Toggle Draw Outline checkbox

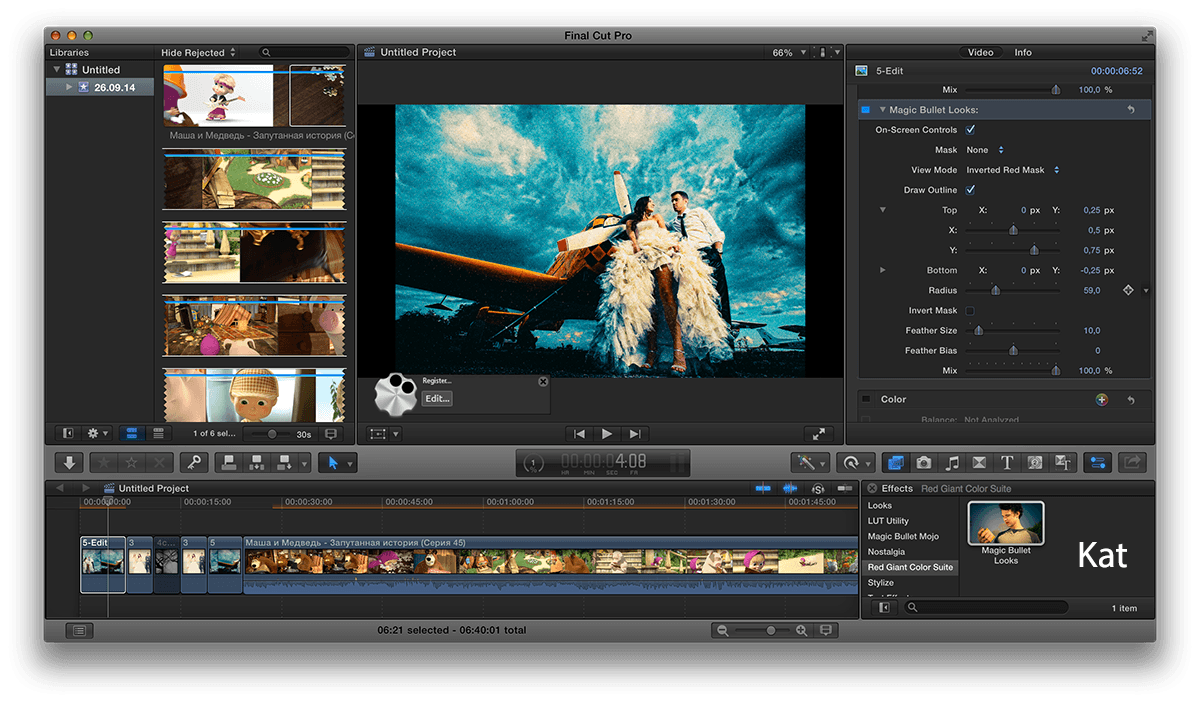click(970, 190)
